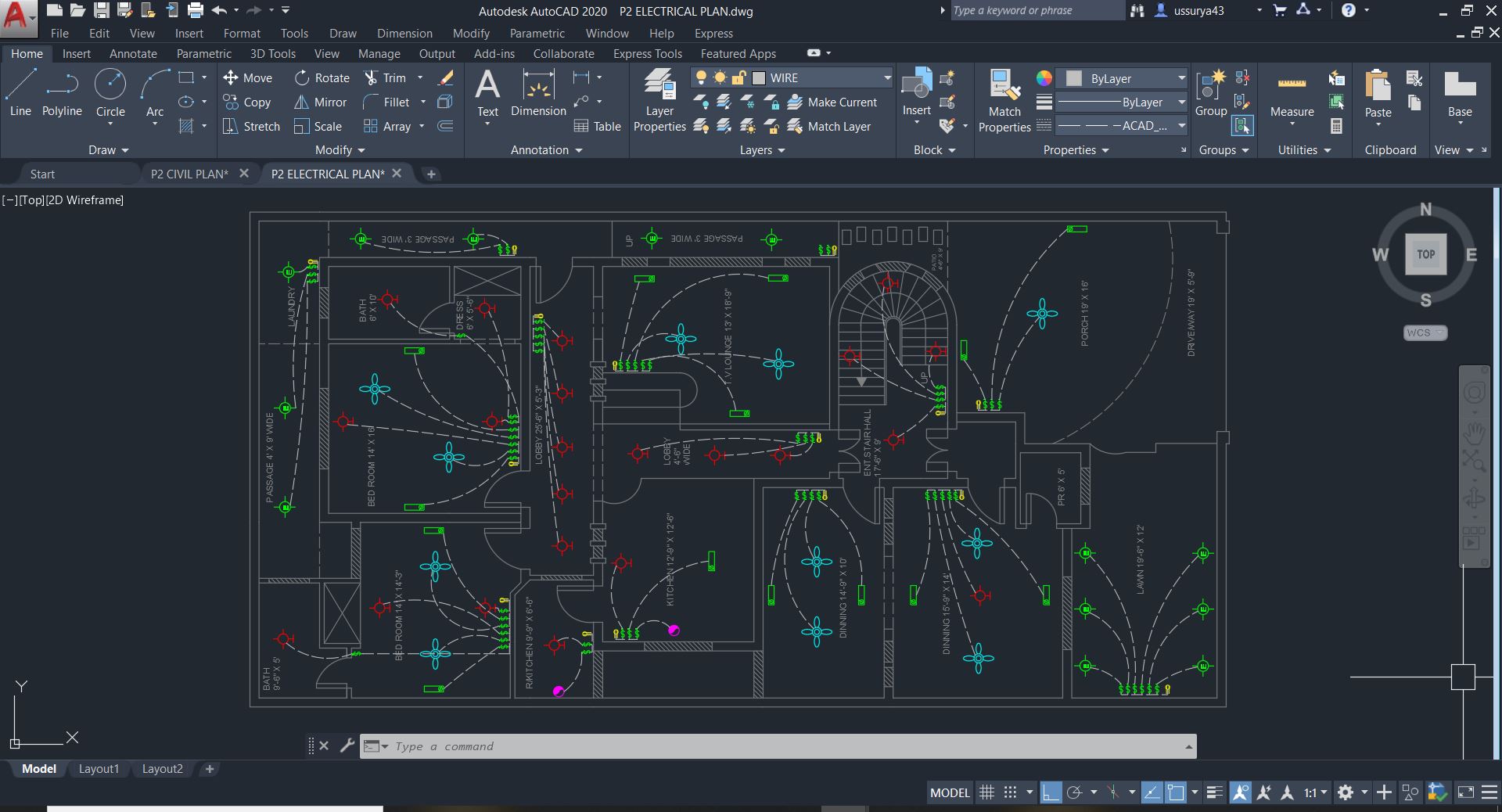The width and height of the screenshot is (1502, 812).
Task: Add a new drawing tab
Action: pos(431,174)
